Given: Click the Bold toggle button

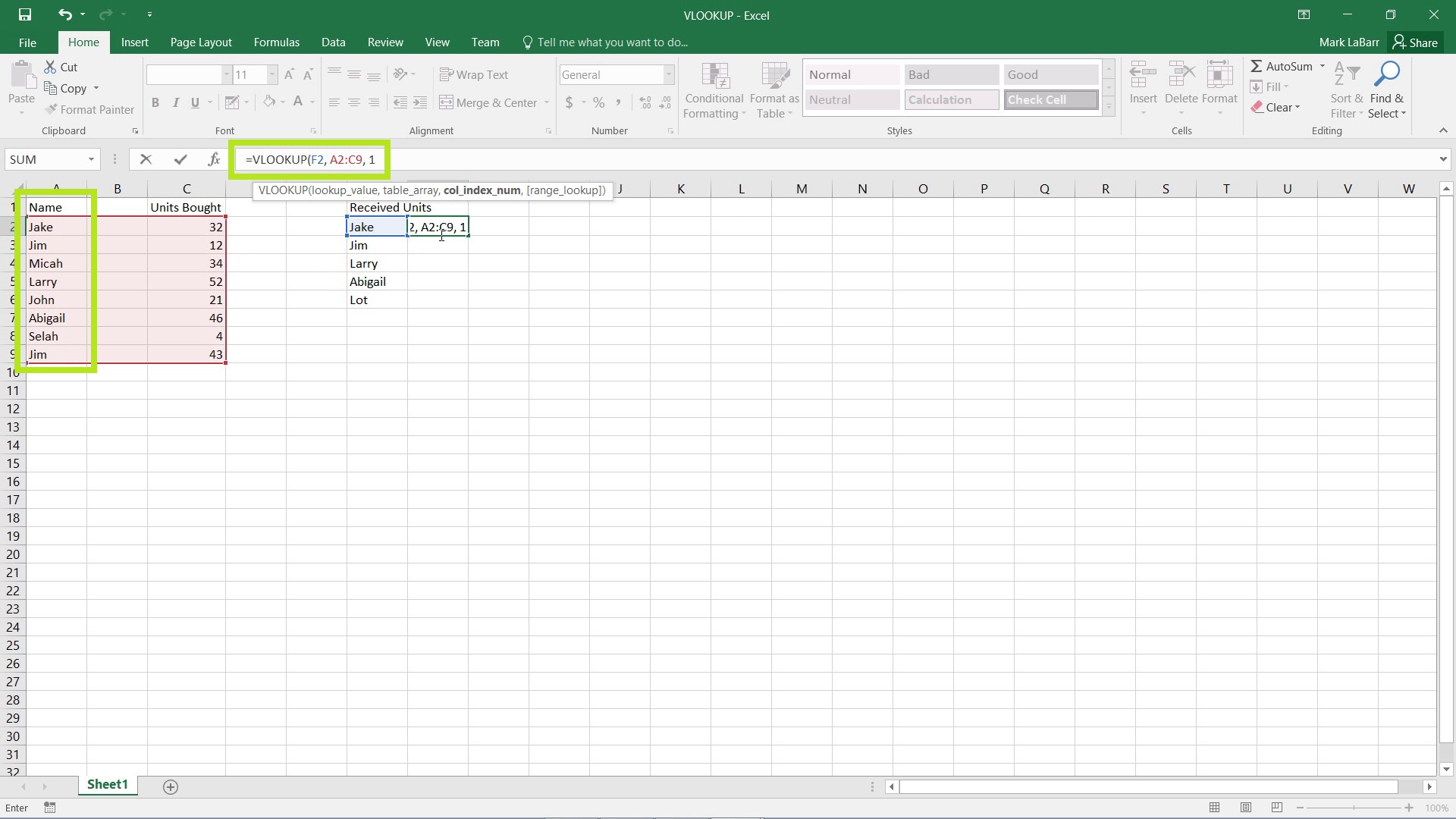Looking at the screenshot, I should point(156,102).
